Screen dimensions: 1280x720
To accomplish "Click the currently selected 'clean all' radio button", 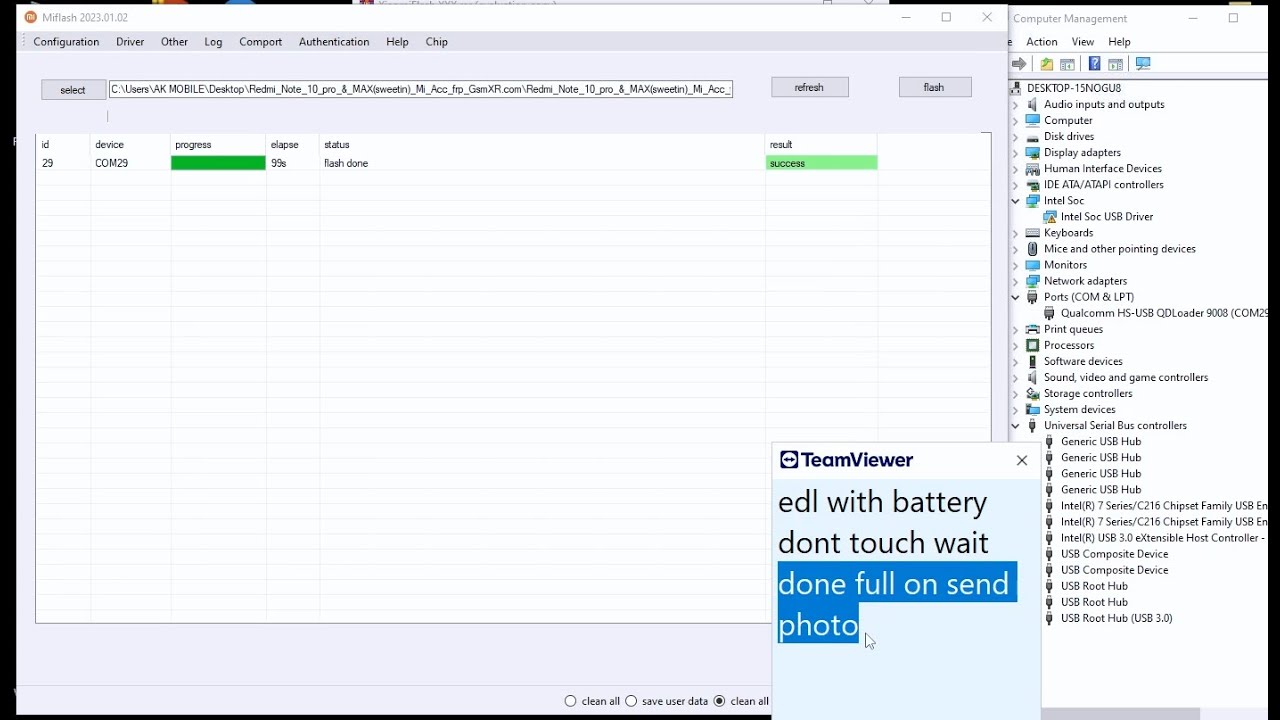I will pyautogui.click(x=719, y=701).
